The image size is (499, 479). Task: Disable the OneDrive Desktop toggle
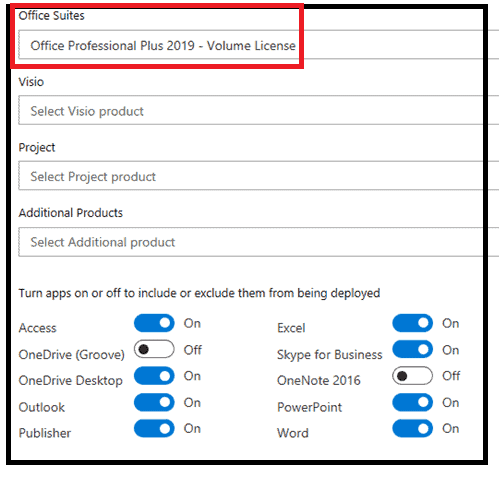click(154, 376)
